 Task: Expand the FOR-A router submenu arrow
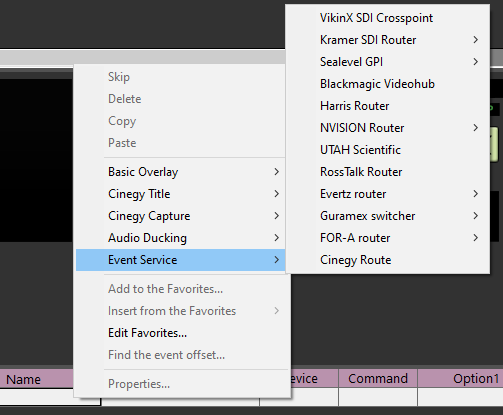(x=476, y=238)
